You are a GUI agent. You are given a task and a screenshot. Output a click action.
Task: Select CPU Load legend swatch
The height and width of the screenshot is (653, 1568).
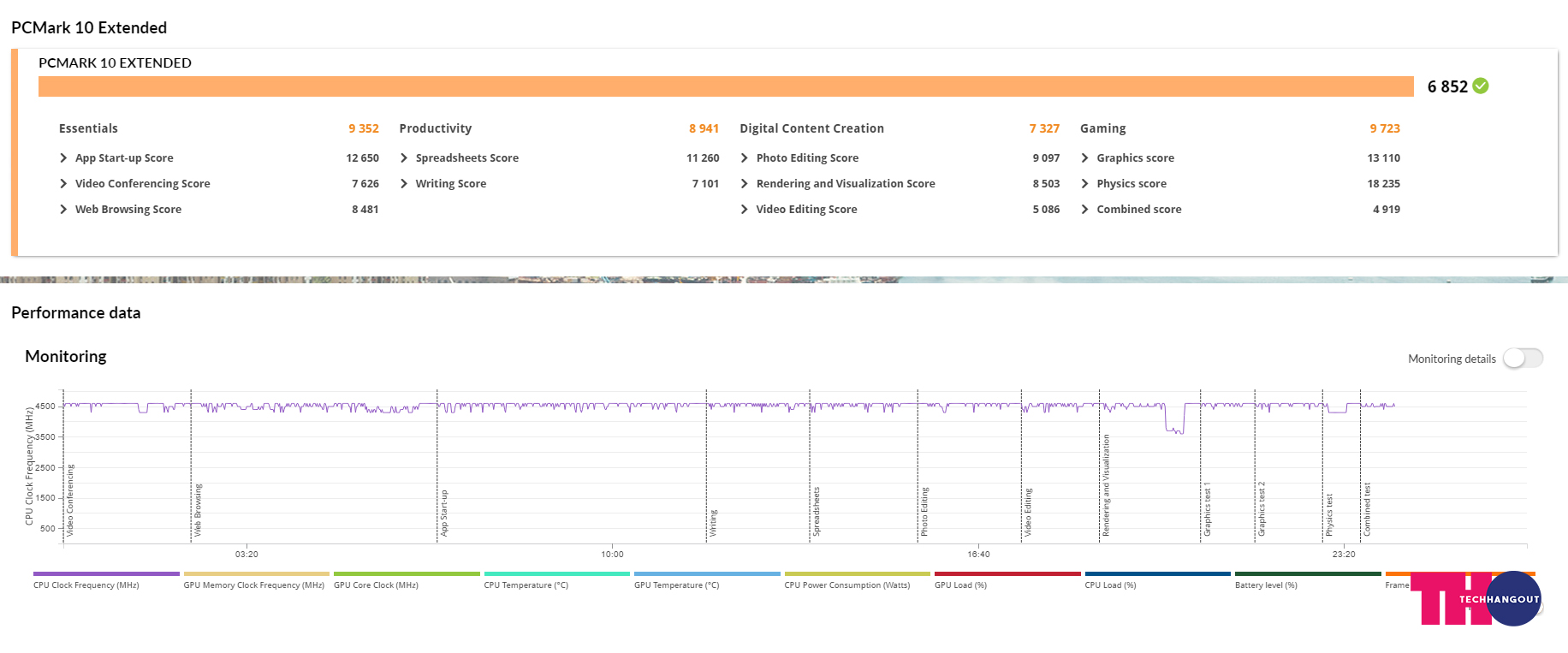[x=1157, y=574]
